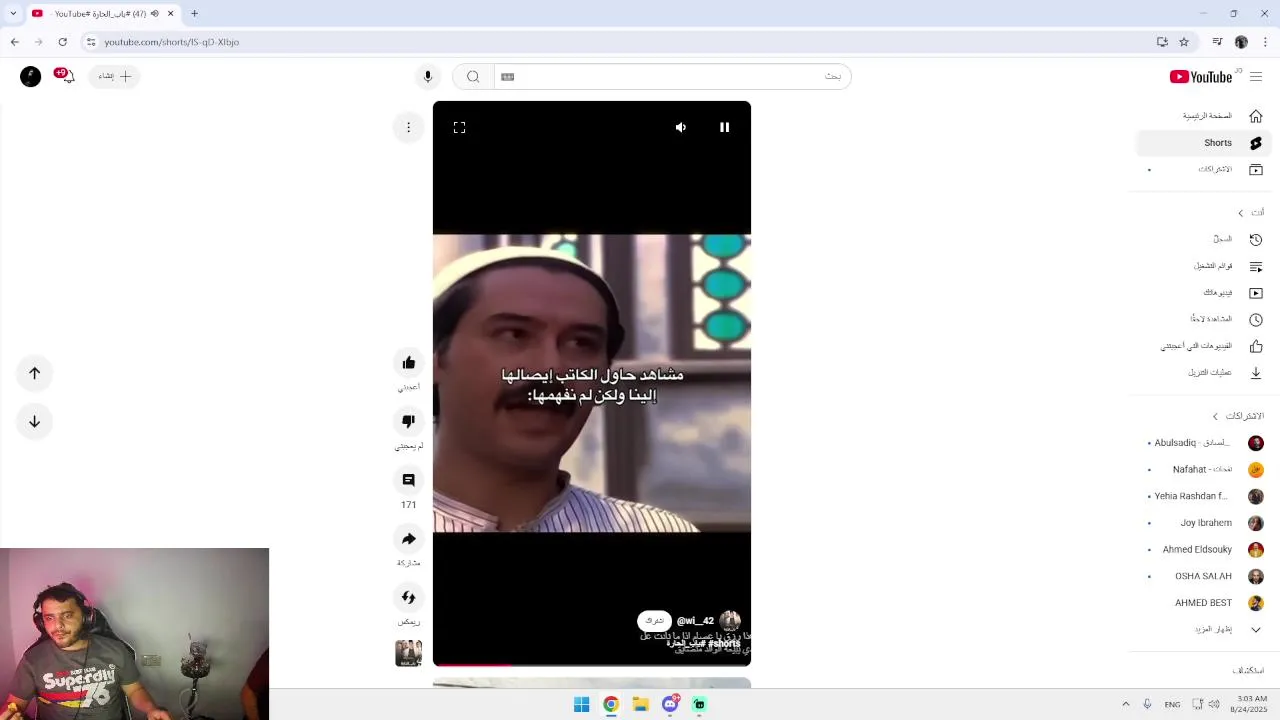
Task: Subscribe to the @wi__42 channel
Action: [654, 621]
